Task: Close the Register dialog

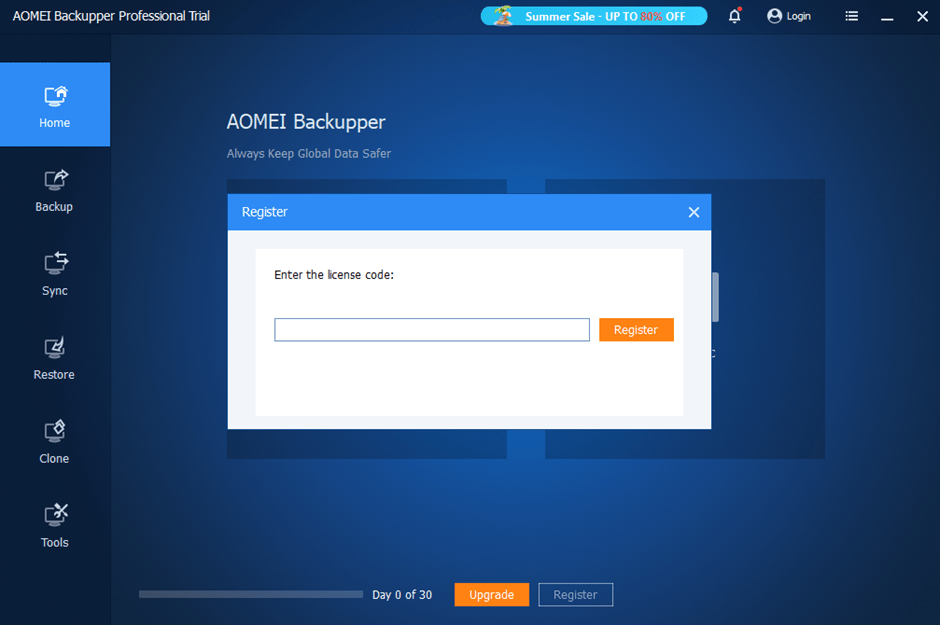Action: pyautogui.click(x=694, y=212)
